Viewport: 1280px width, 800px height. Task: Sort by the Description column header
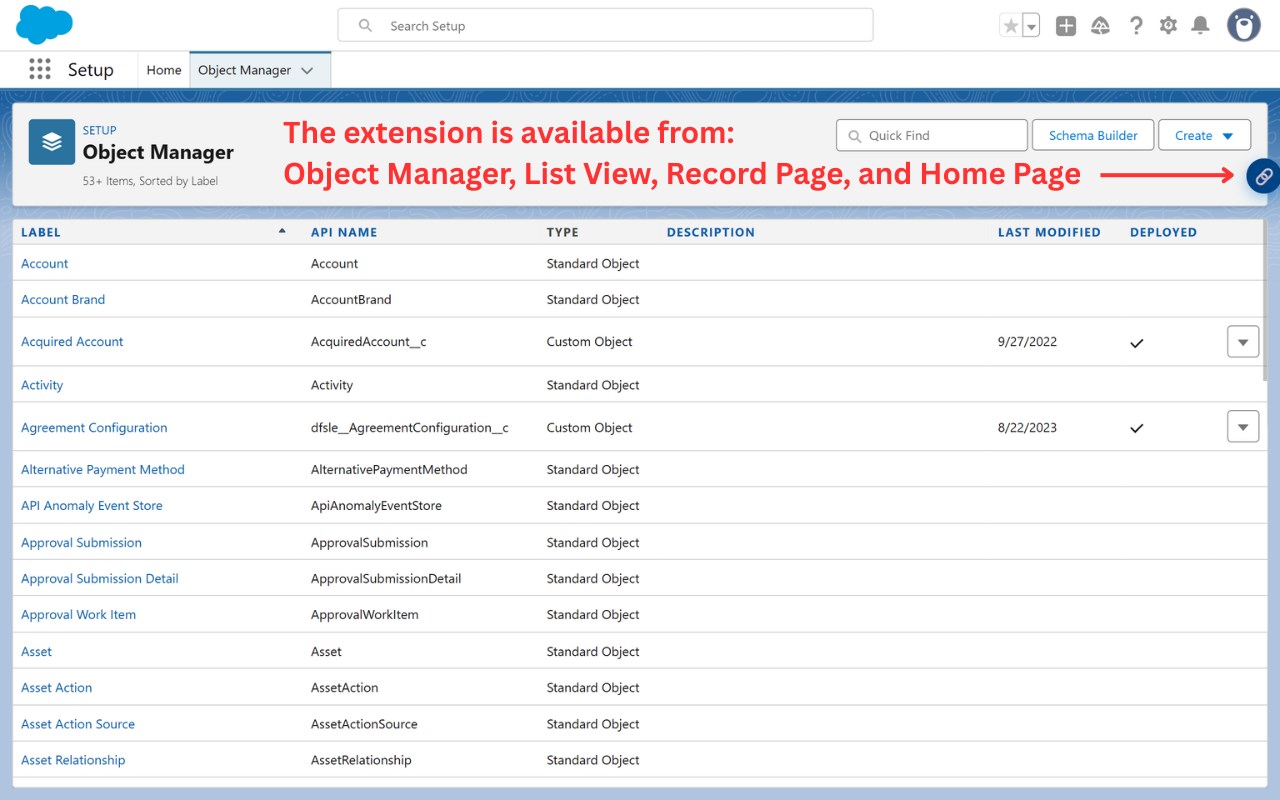[x=711, y=232]
